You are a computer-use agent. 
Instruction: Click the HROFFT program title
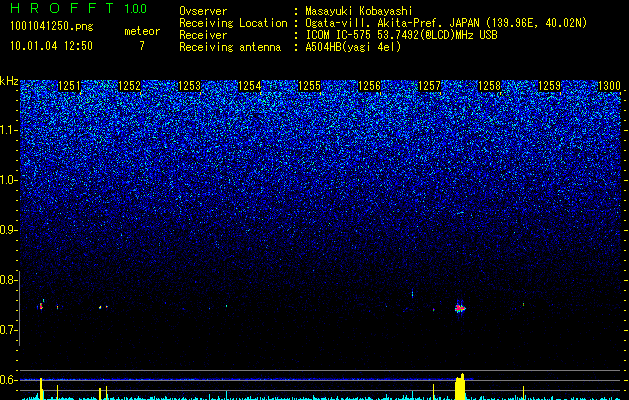pos(63,8)
